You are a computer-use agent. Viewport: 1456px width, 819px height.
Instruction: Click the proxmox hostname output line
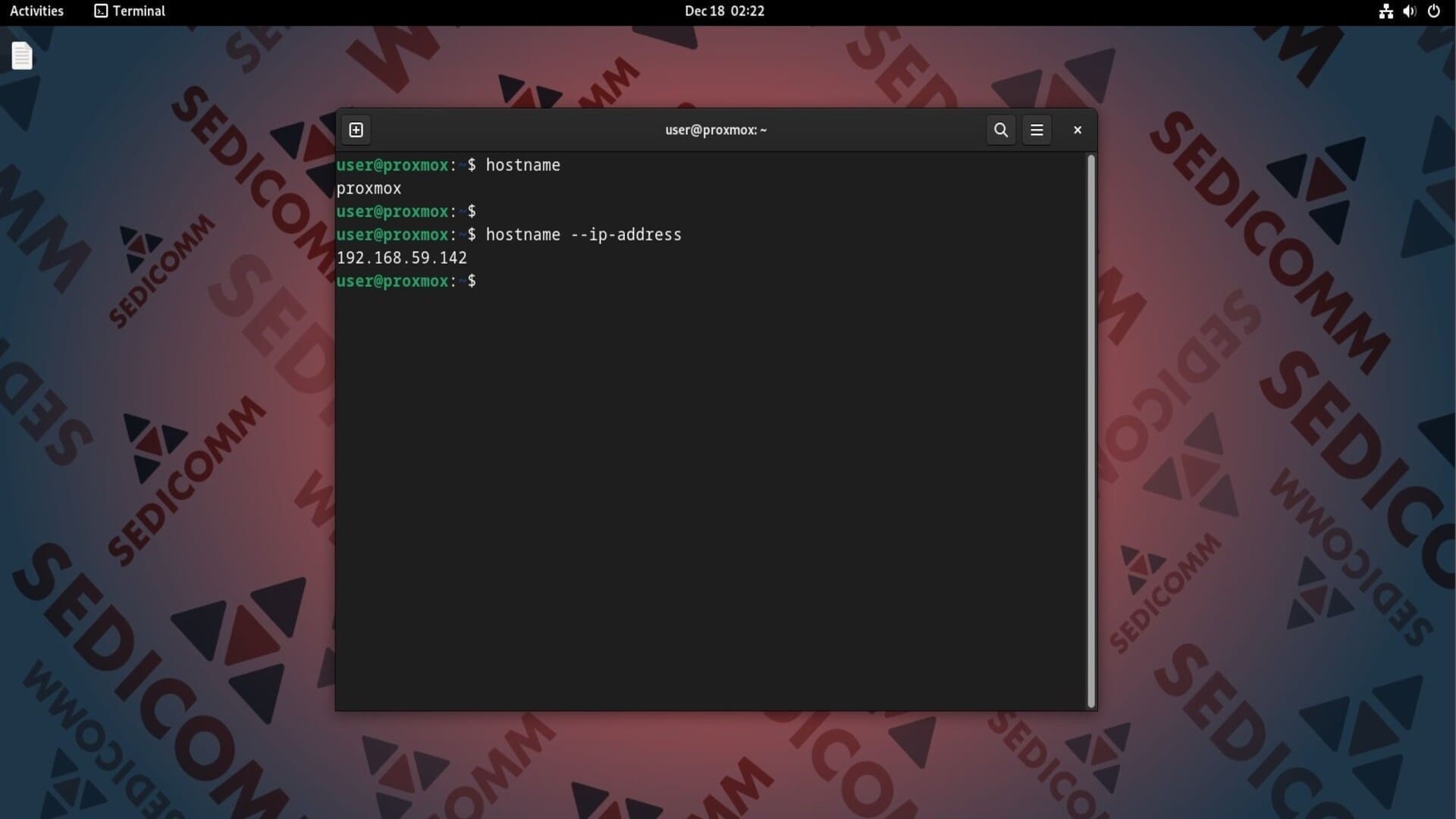click(369, 188)
